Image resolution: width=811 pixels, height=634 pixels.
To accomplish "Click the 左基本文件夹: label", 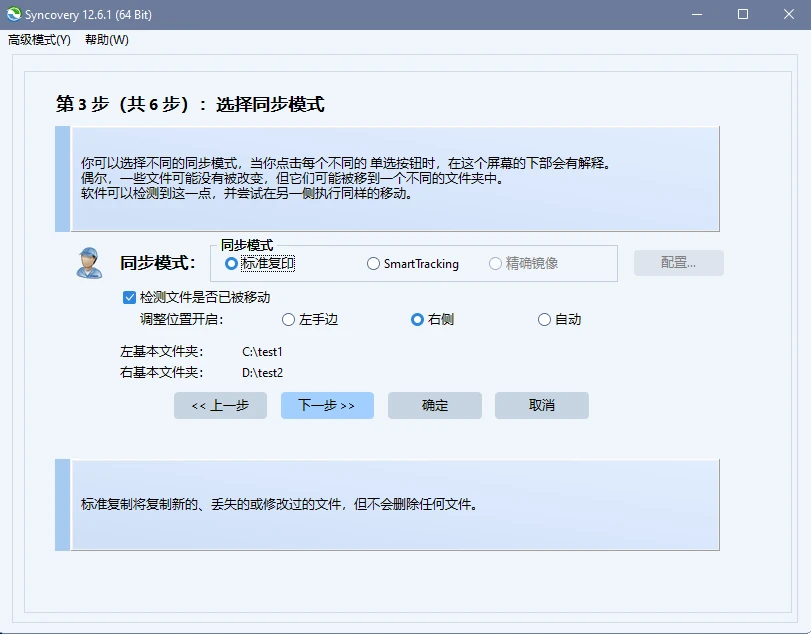I will tap(161, 352).
